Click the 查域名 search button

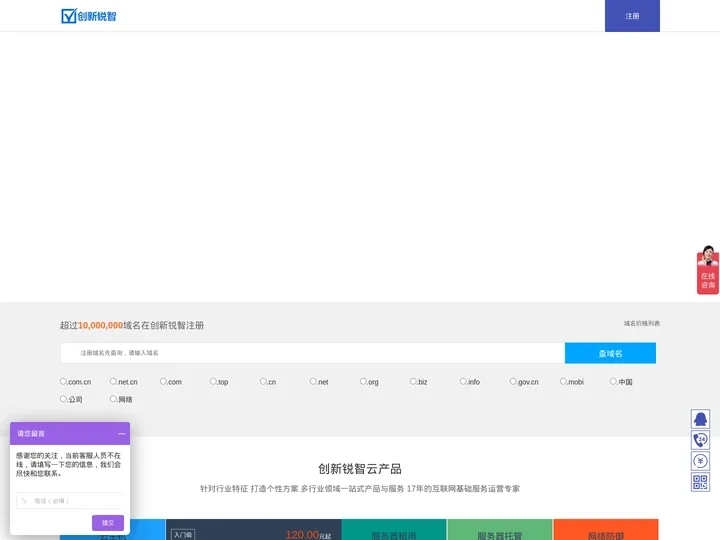point(610,353)
